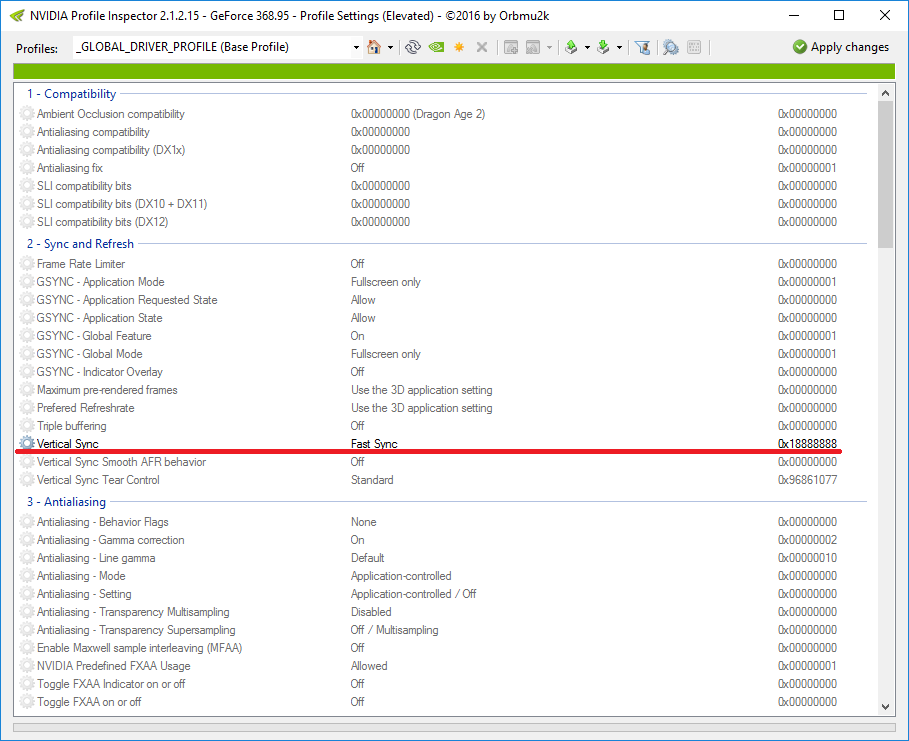Select the Prefered Refreshrate setting name
This screenshot has height=741, width=909.
(x=85, y=408)
